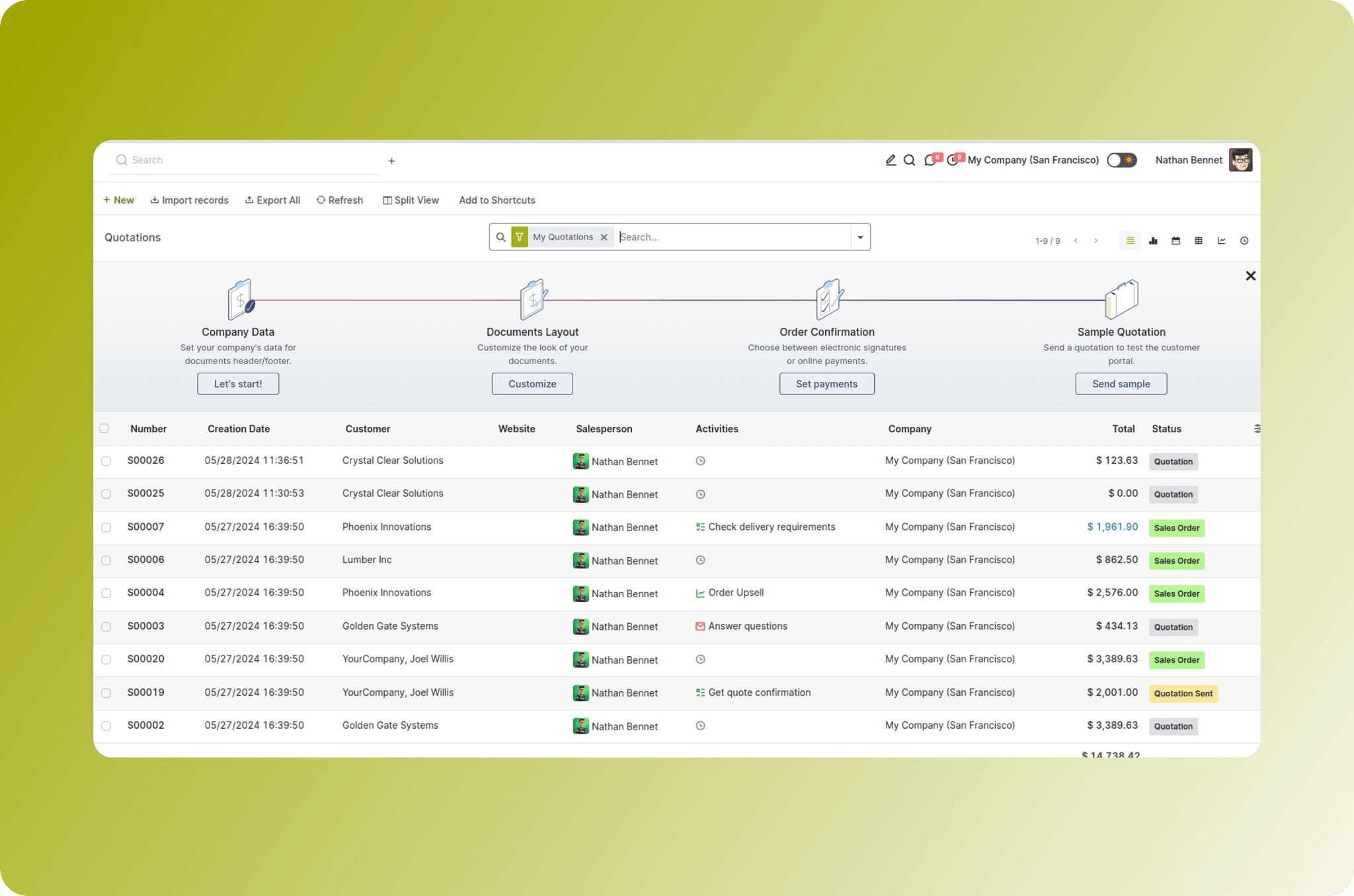1354x896 pixels.
Task: Check the S00003 row checkbox
Action: pos(106,626)
